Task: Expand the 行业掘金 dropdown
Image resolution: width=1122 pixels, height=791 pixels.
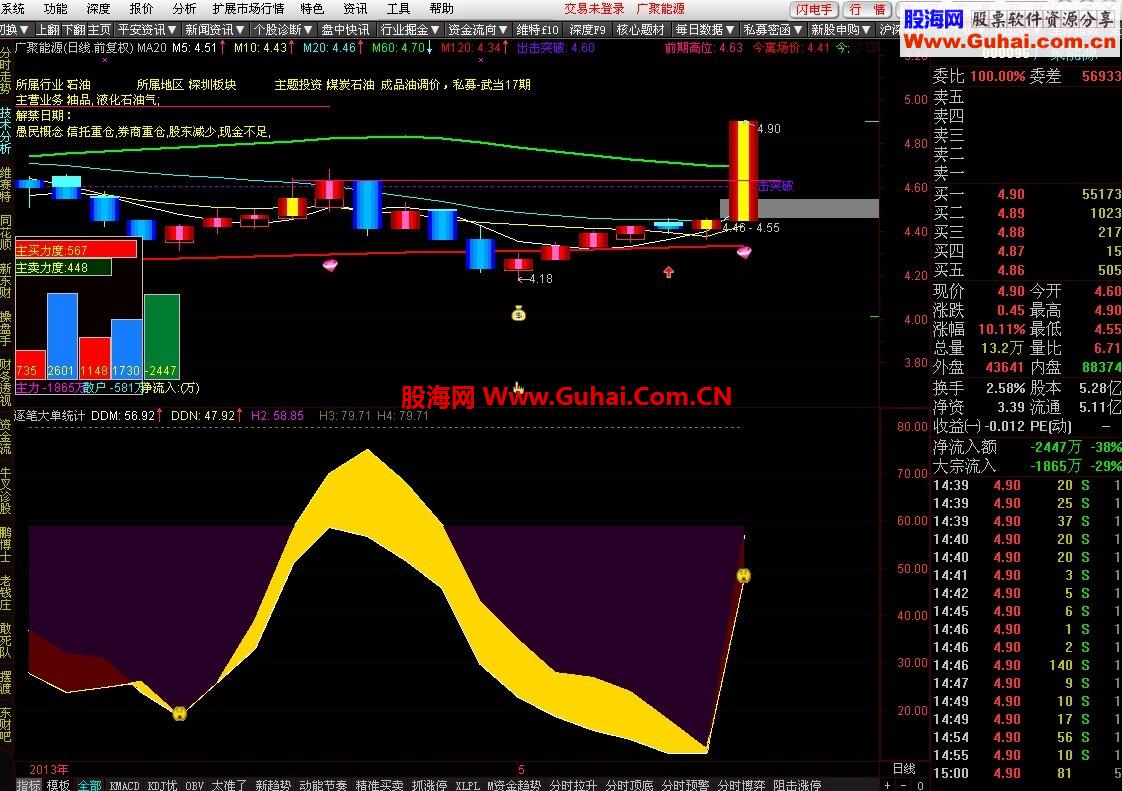Action: [410, 29]
